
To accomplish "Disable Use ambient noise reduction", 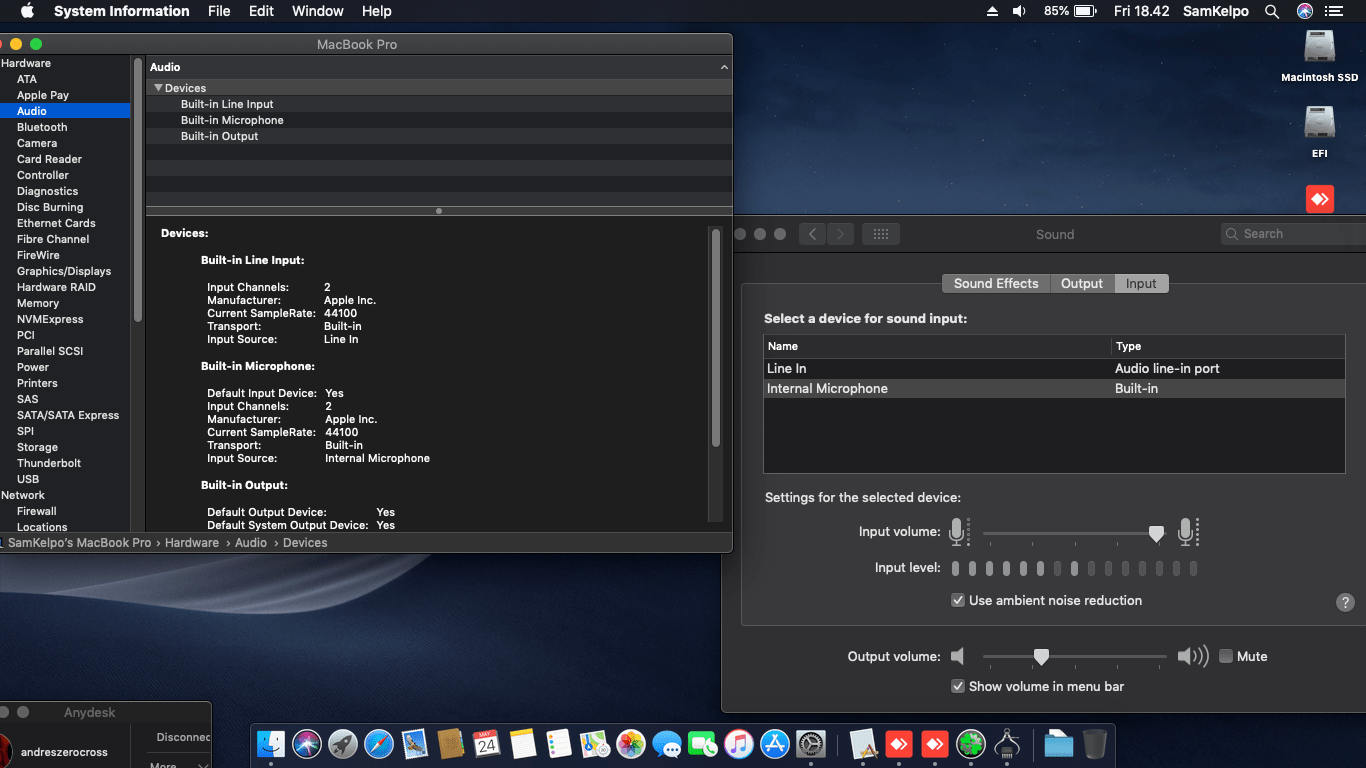I will click(958, 600).
